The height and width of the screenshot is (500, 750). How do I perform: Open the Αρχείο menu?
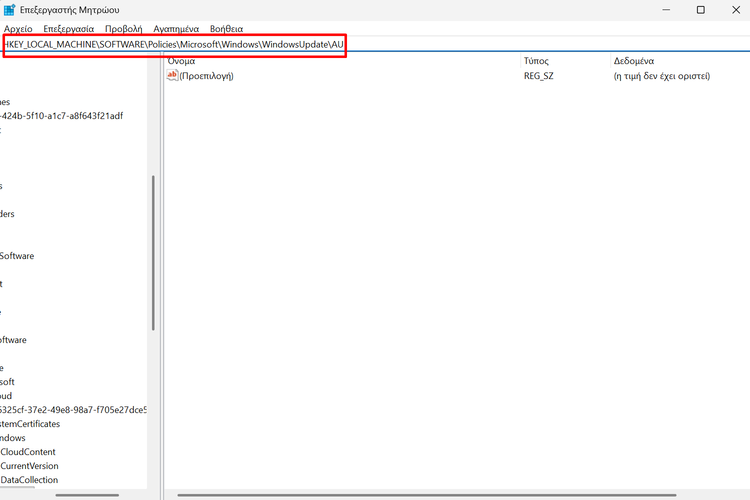19,29
